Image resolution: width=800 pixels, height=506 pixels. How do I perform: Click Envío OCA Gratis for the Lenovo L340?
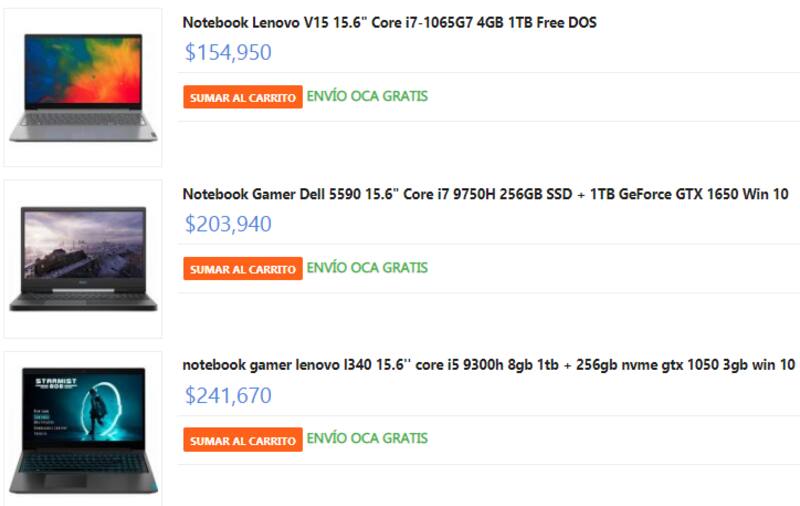click(x=367, y=438)
